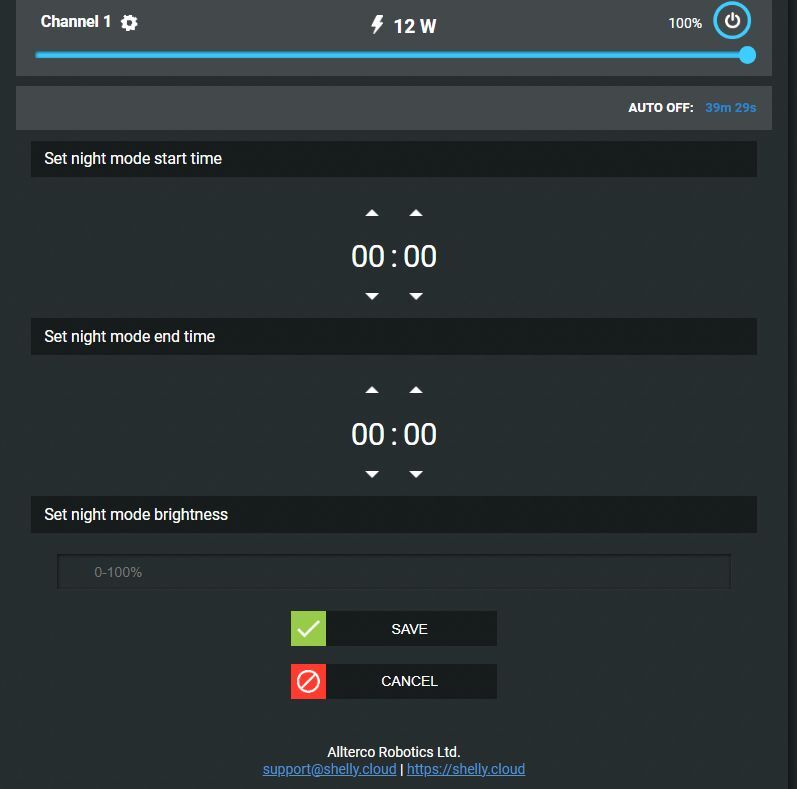Increase night mode end hour

(372, 390)
